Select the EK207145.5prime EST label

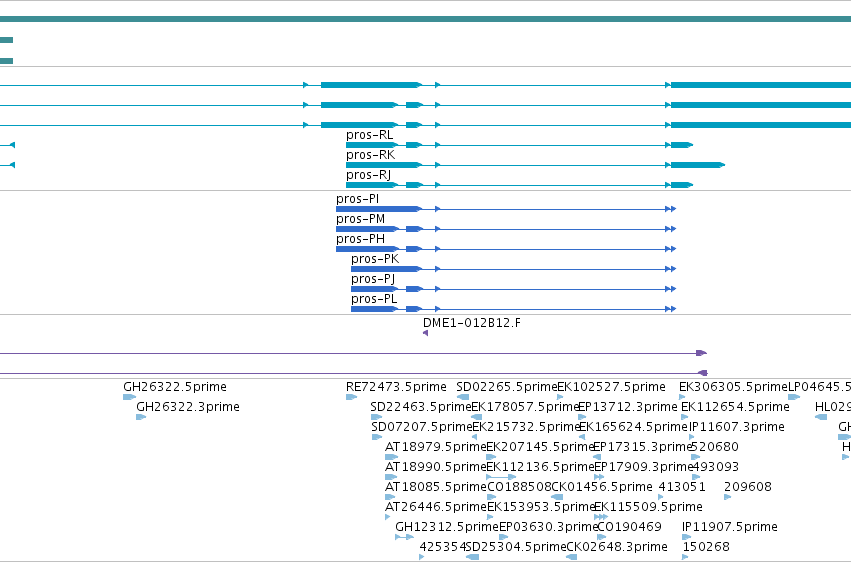541,448
